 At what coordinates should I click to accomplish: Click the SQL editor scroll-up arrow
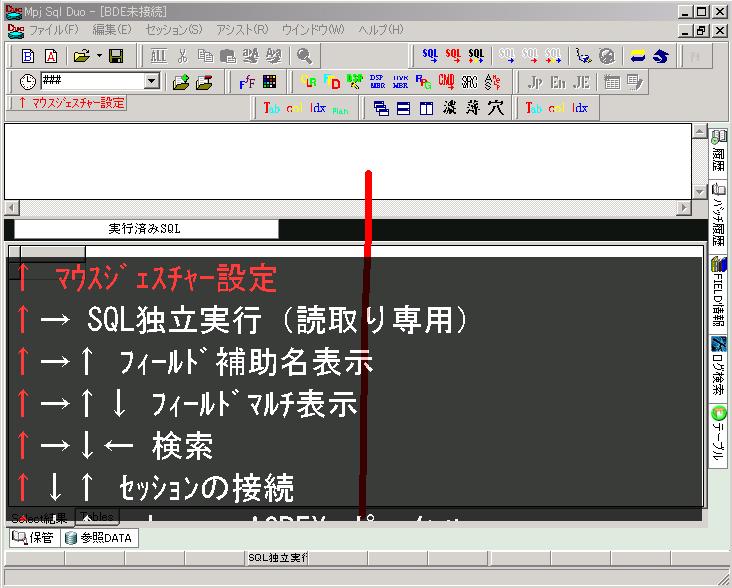click(699, 131)
